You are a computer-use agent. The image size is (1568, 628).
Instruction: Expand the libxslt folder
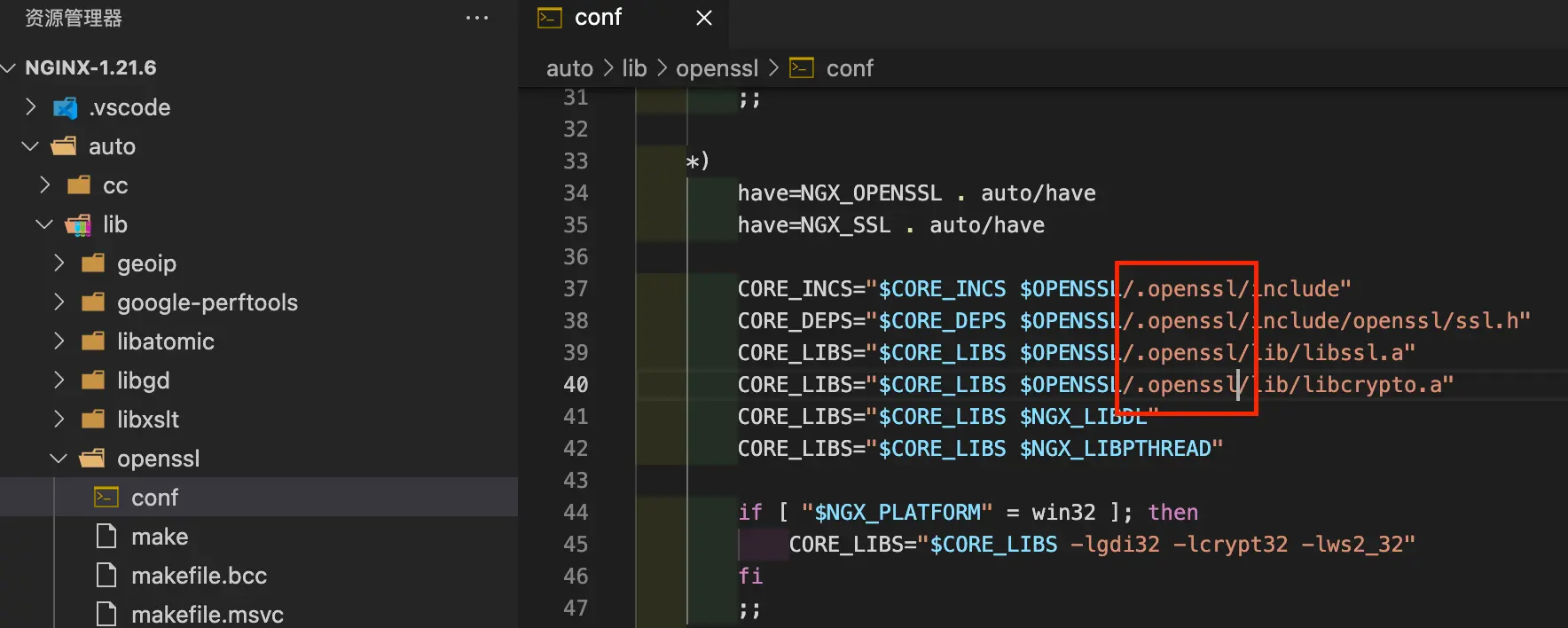[x=147, y=420]
